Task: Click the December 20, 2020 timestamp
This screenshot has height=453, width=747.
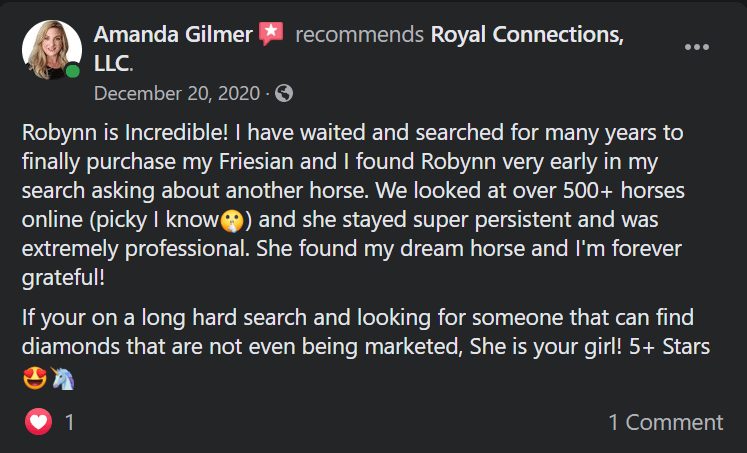Action: click(x=177, y=93)
